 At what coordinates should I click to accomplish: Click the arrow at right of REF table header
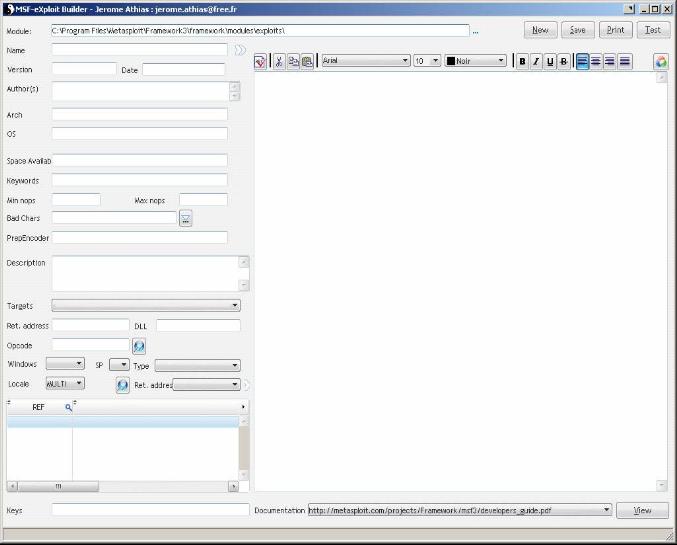click(243, 407)
